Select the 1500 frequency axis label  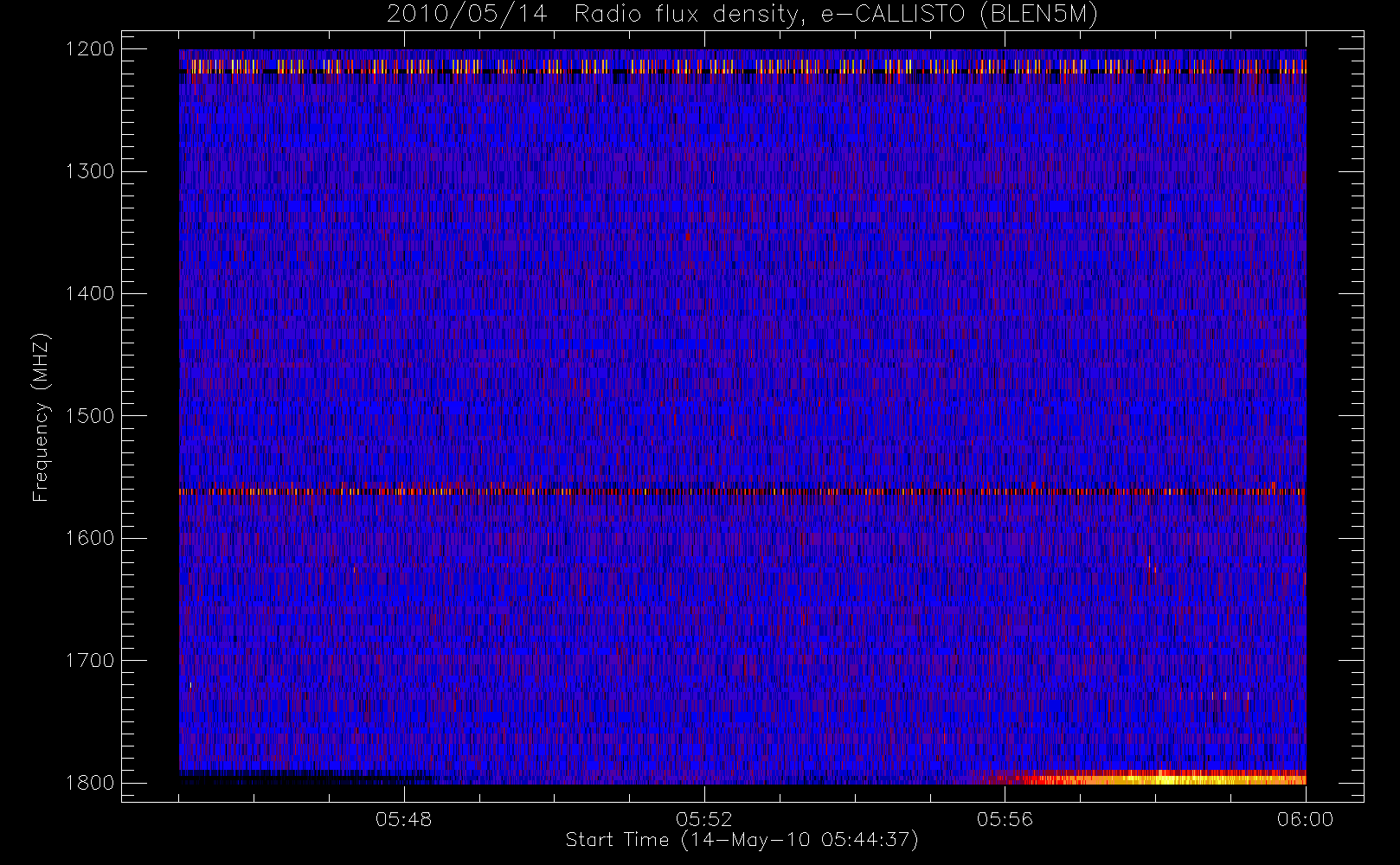[90, 416]
